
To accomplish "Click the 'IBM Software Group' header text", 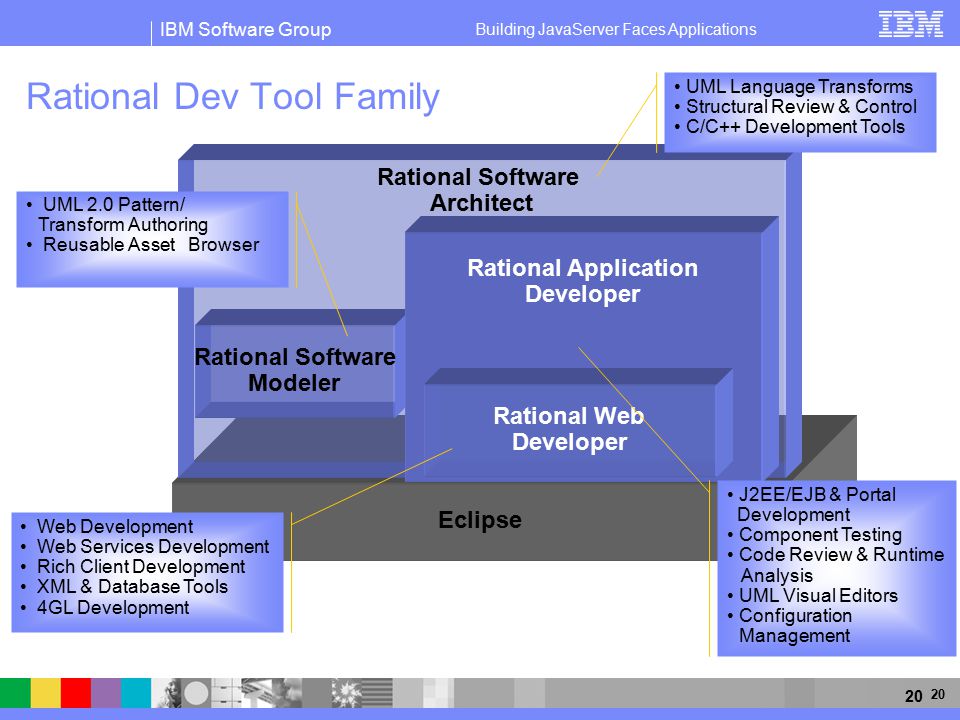I will [245, 29].
